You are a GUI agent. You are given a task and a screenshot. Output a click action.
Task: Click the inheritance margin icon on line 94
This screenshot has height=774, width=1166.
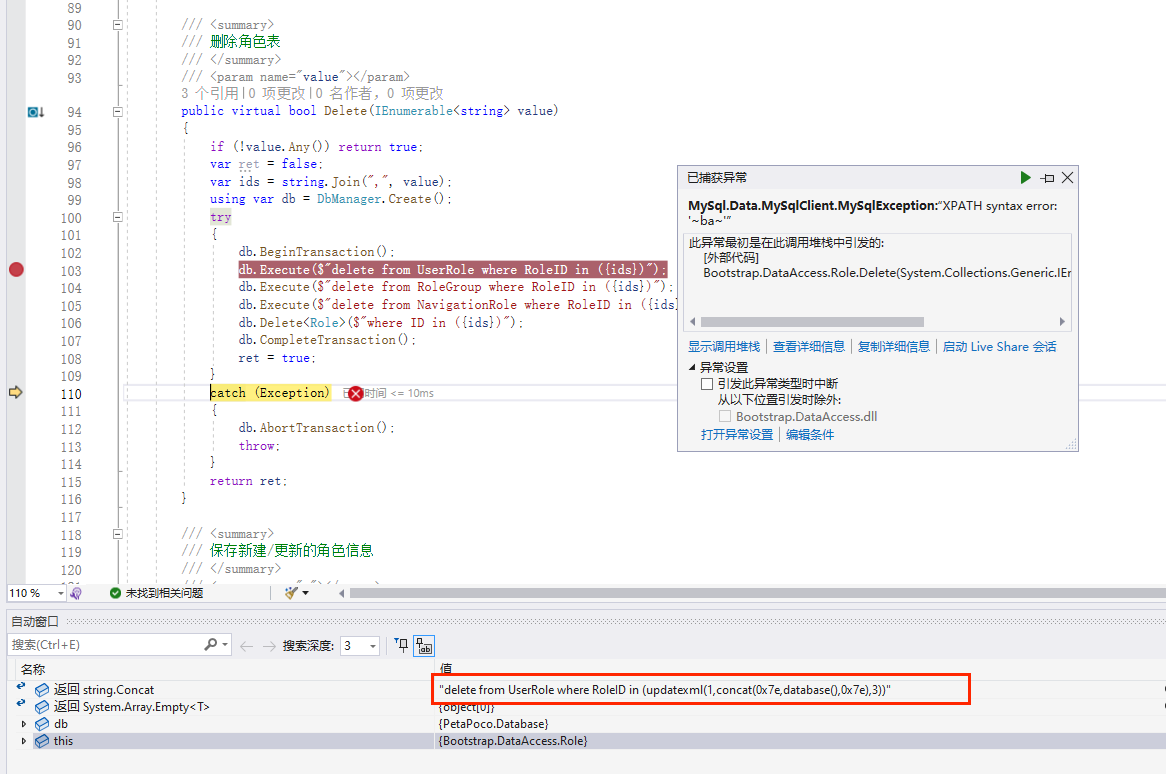tap(36, 112)
